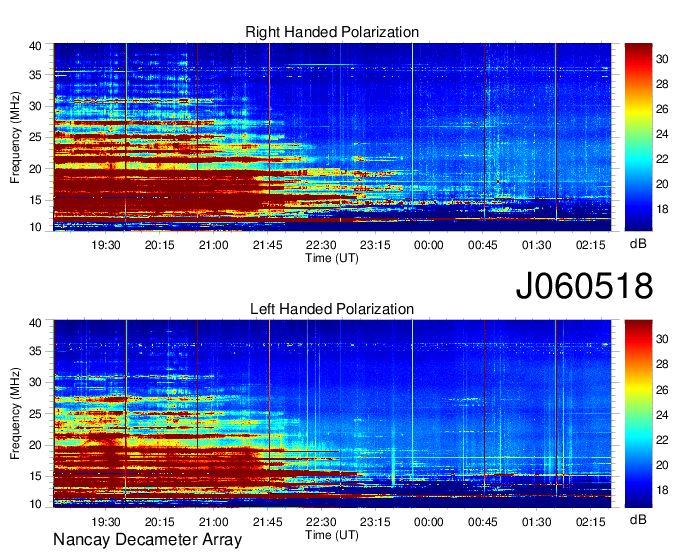This screenshot has height=552, width=680.
Task: Click the "22:30" tick on the bottom plot
Action: [321, 522]
